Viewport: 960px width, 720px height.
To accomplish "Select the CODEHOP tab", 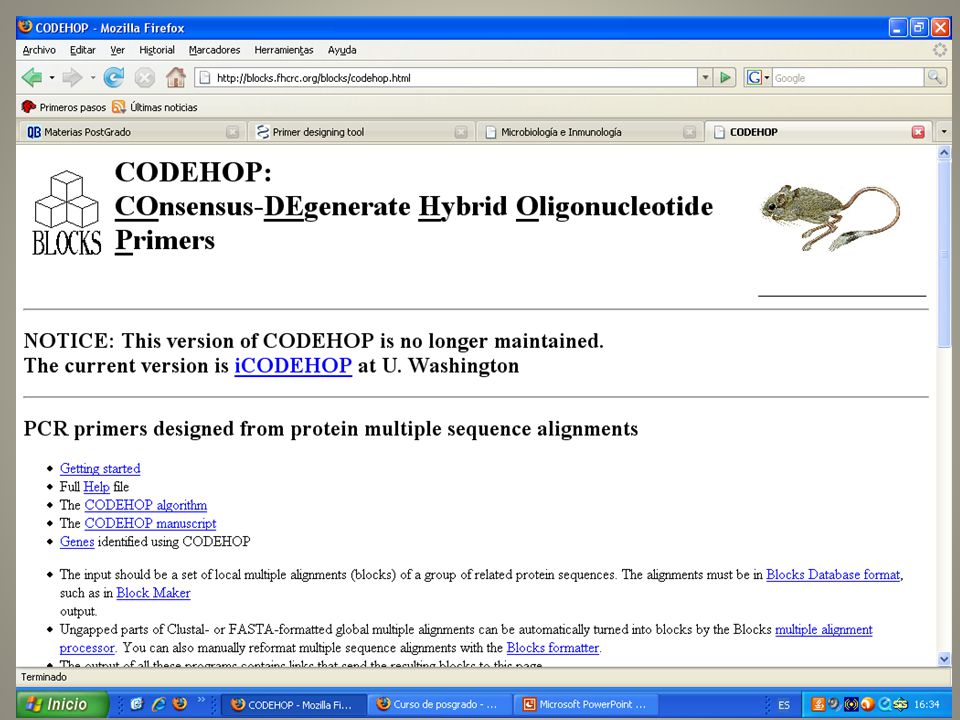I will tap(819, 132).
